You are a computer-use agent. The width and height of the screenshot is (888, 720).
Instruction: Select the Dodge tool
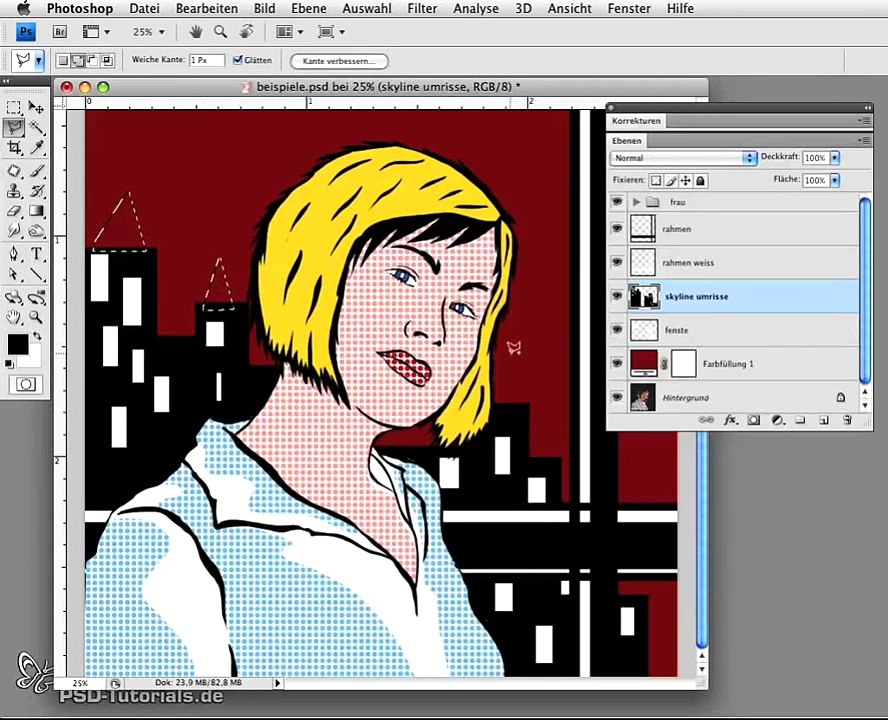36,231
